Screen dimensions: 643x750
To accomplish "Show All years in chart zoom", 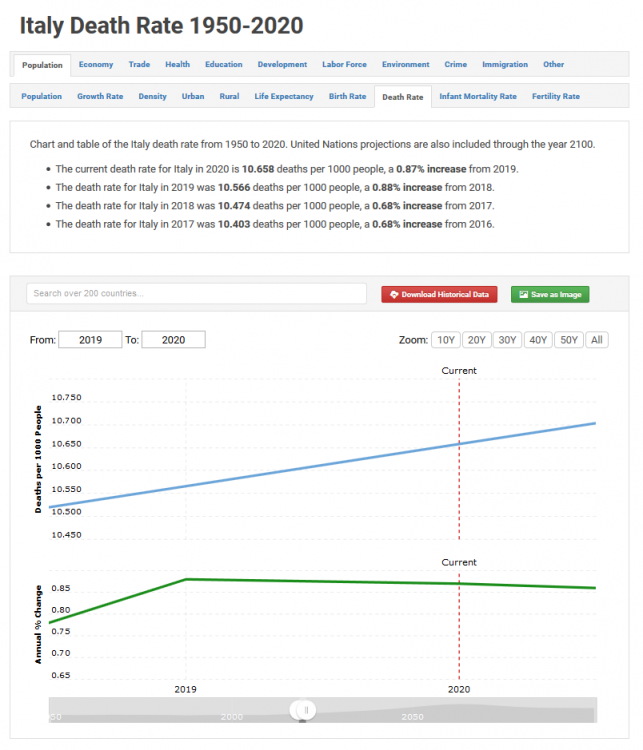I will coord(597,340).
